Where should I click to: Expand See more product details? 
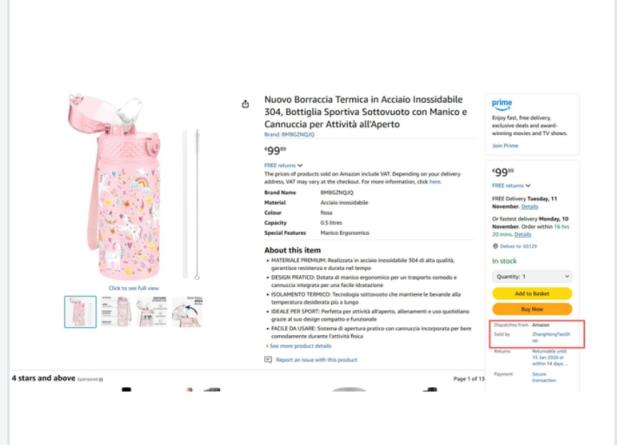click(x=297, y=346)
